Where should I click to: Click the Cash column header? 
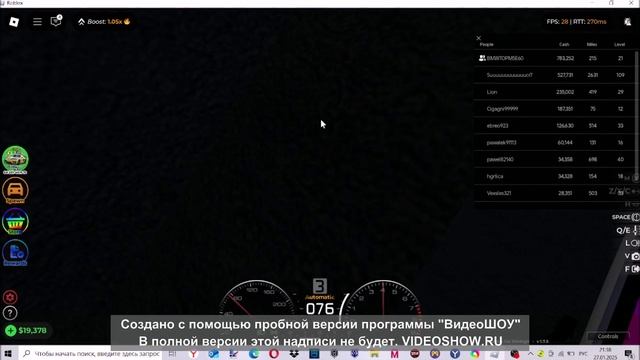point(564,44)
